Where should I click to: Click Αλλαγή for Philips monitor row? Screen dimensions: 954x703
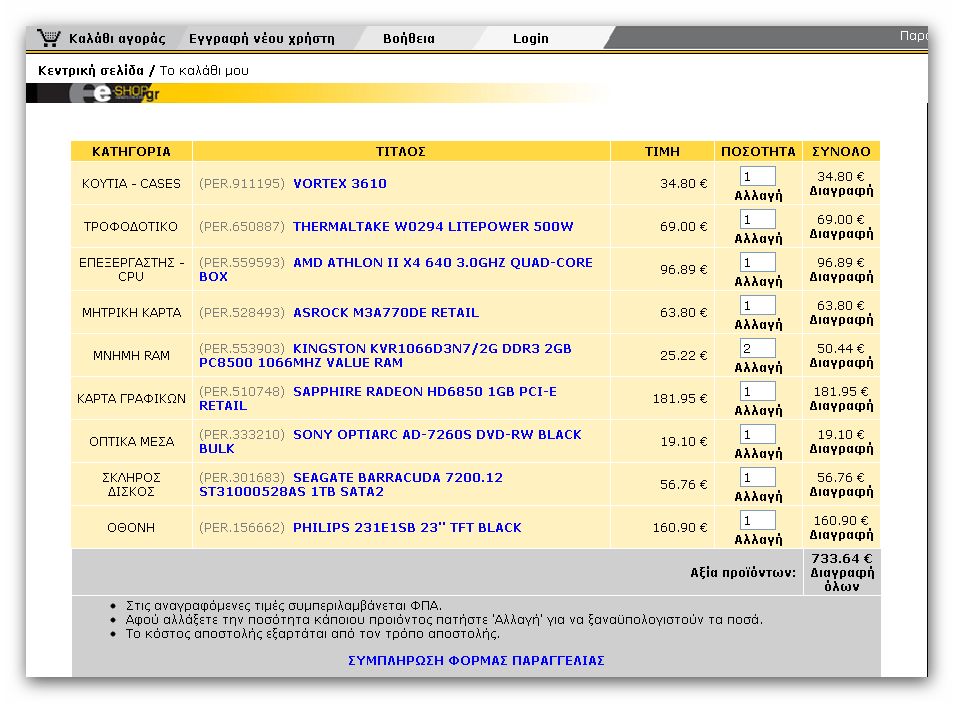coord(758,540)
